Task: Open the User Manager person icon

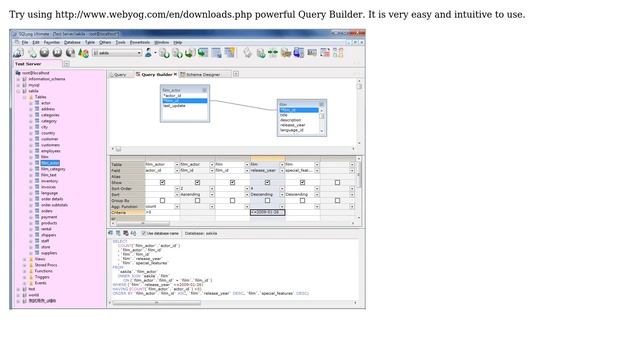Action: [149, 53]
